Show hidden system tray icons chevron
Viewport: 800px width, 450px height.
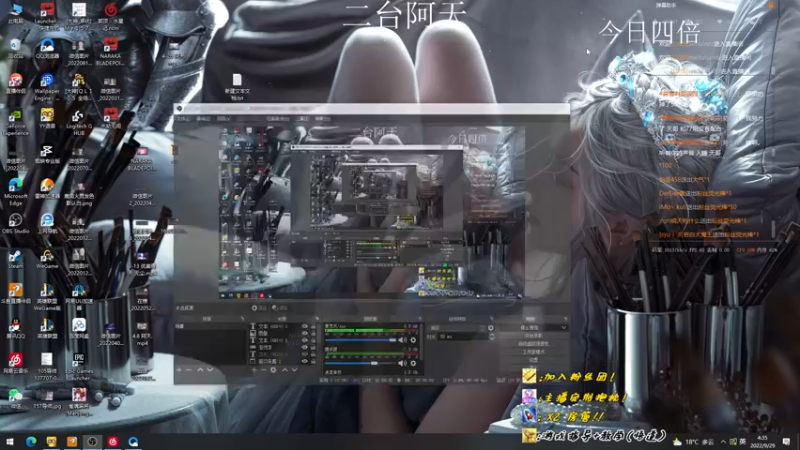click(x=723, y=442)
